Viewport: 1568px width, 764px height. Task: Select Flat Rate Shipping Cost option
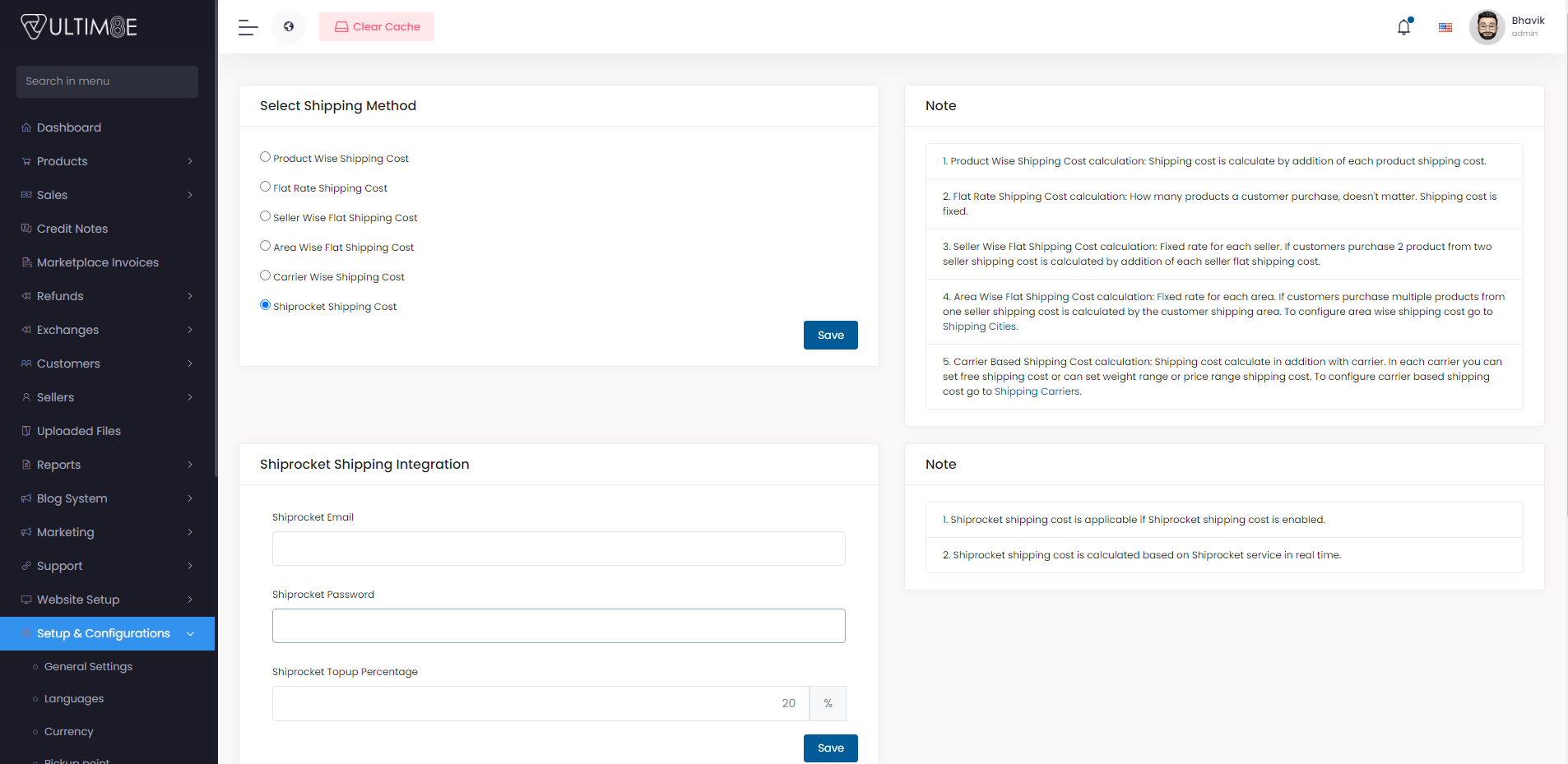pos(265,187)
